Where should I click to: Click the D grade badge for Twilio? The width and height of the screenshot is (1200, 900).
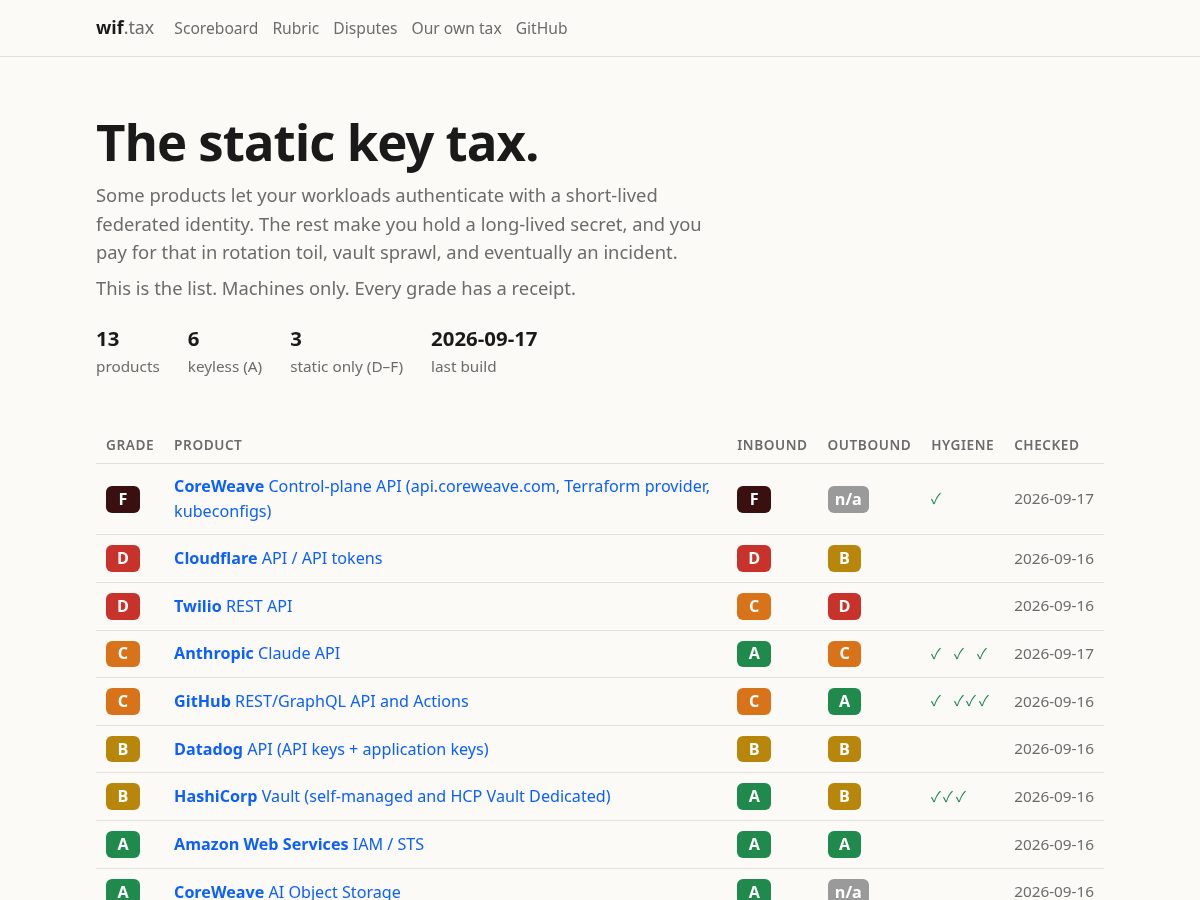(x=123, y=606)
